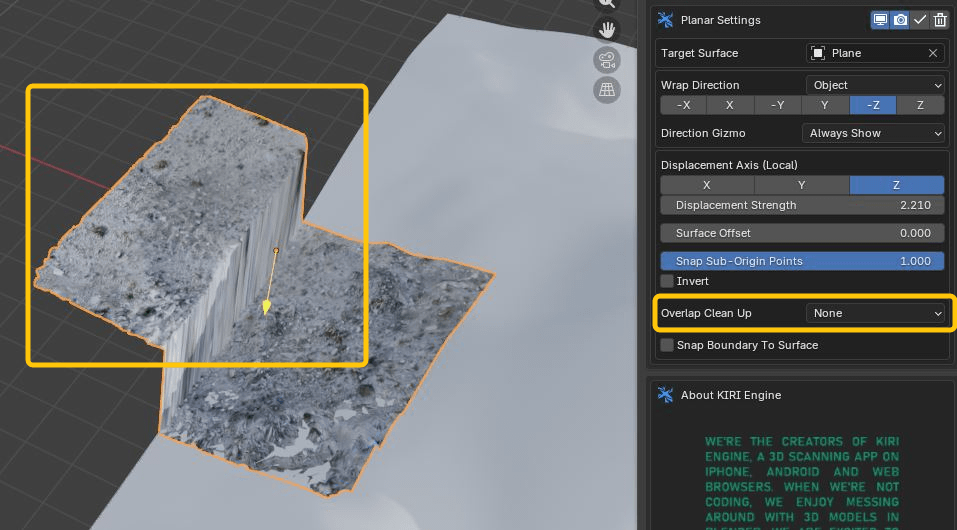Set wrap direction to -X
The height and width of the screenshot is (530, 957).
[683, 105]
